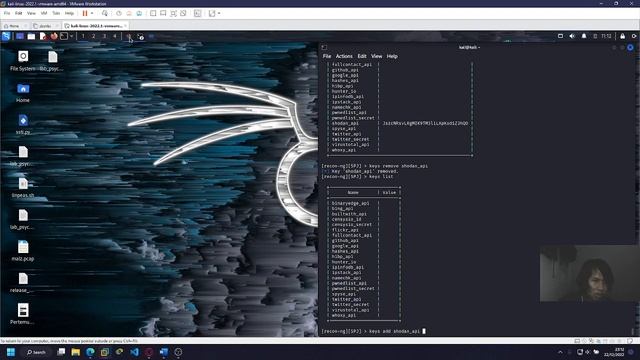The height and width of the screenshot is (360, 640).
Task: Open terminal File menu
Action: [327, 56]
